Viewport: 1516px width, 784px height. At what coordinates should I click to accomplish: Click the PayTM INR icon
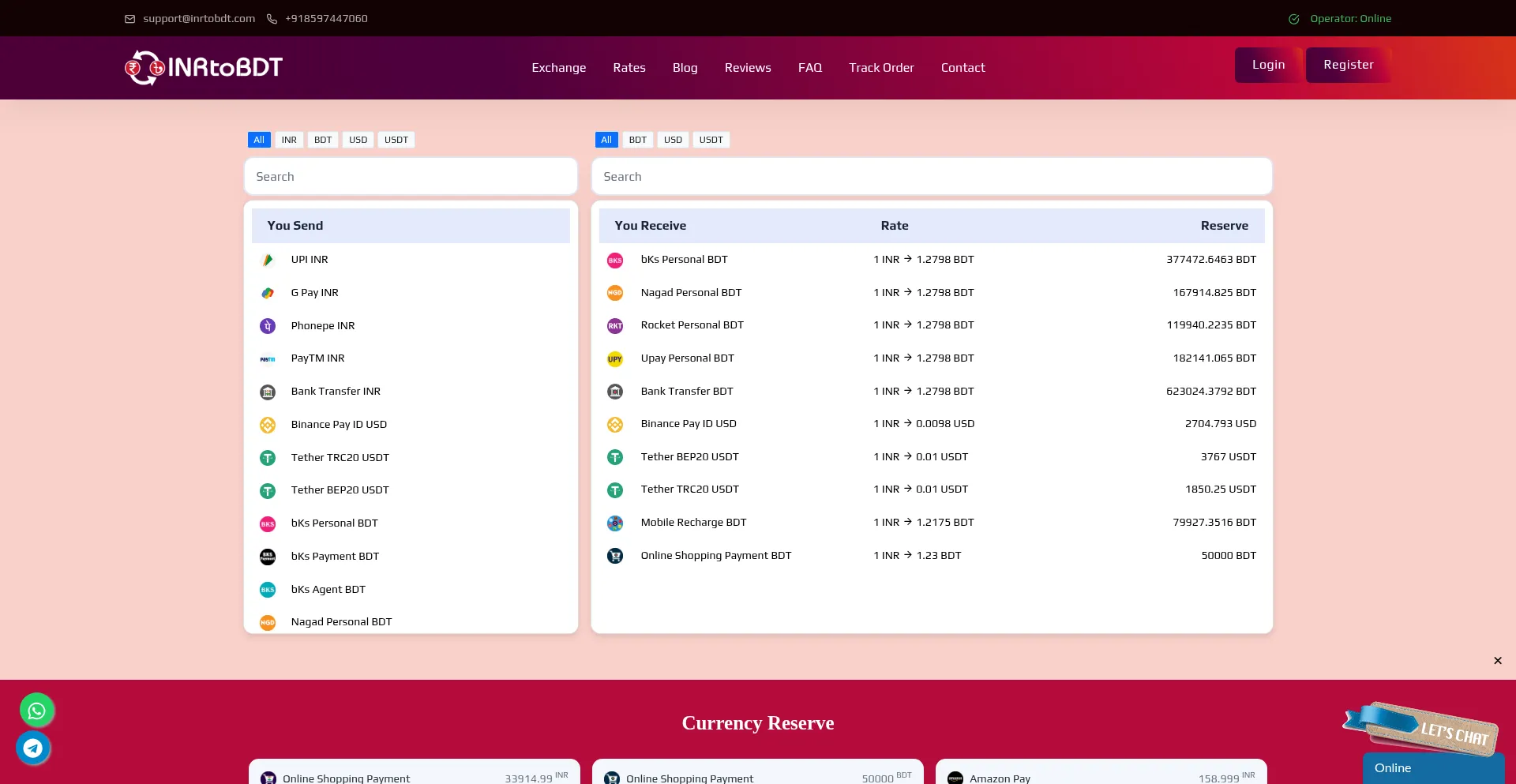268,358
